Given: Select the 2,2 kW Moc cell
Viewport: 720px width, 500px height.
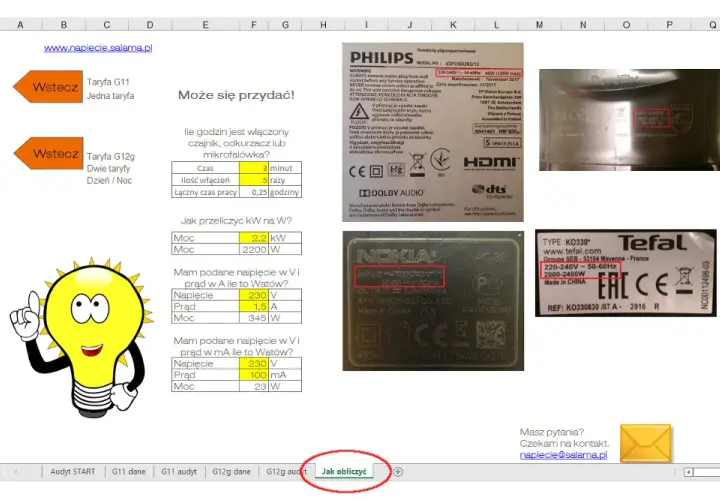Looking at the screenshot, I should click(253, 238).
